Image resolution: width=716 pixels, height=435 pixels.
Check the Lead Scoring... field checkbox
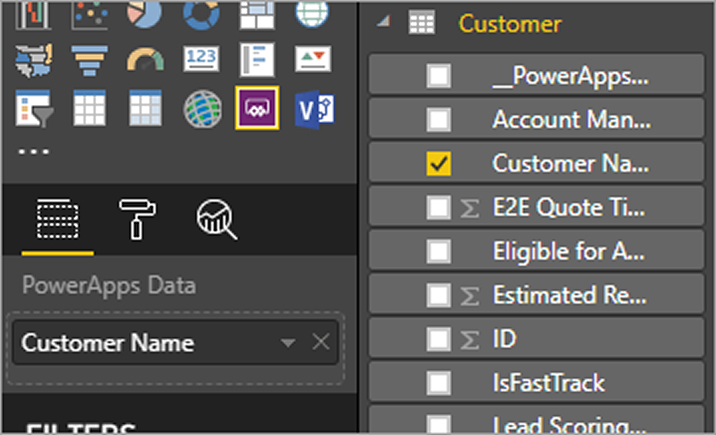(439, 424)
